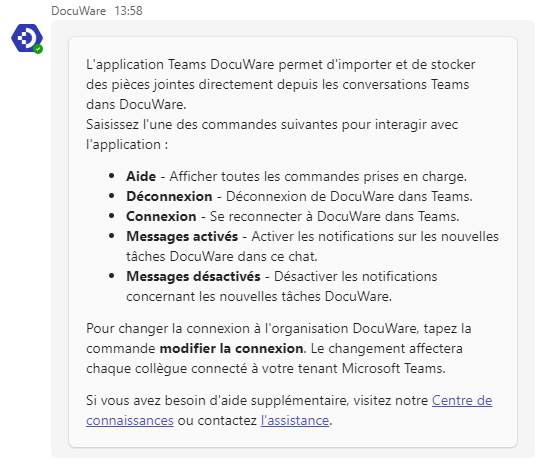This screenshot has height=472, width=559.
Task: Click the DocuWare bot avatar icon
Action: [x=27, y=38]
